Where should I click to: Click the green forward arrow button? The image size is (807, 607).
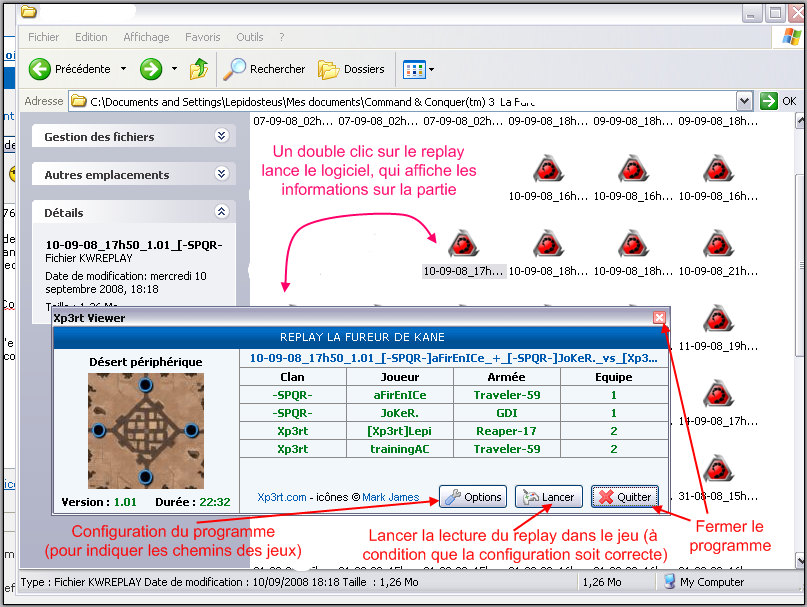pyautogui.click(x=150, y=69)
